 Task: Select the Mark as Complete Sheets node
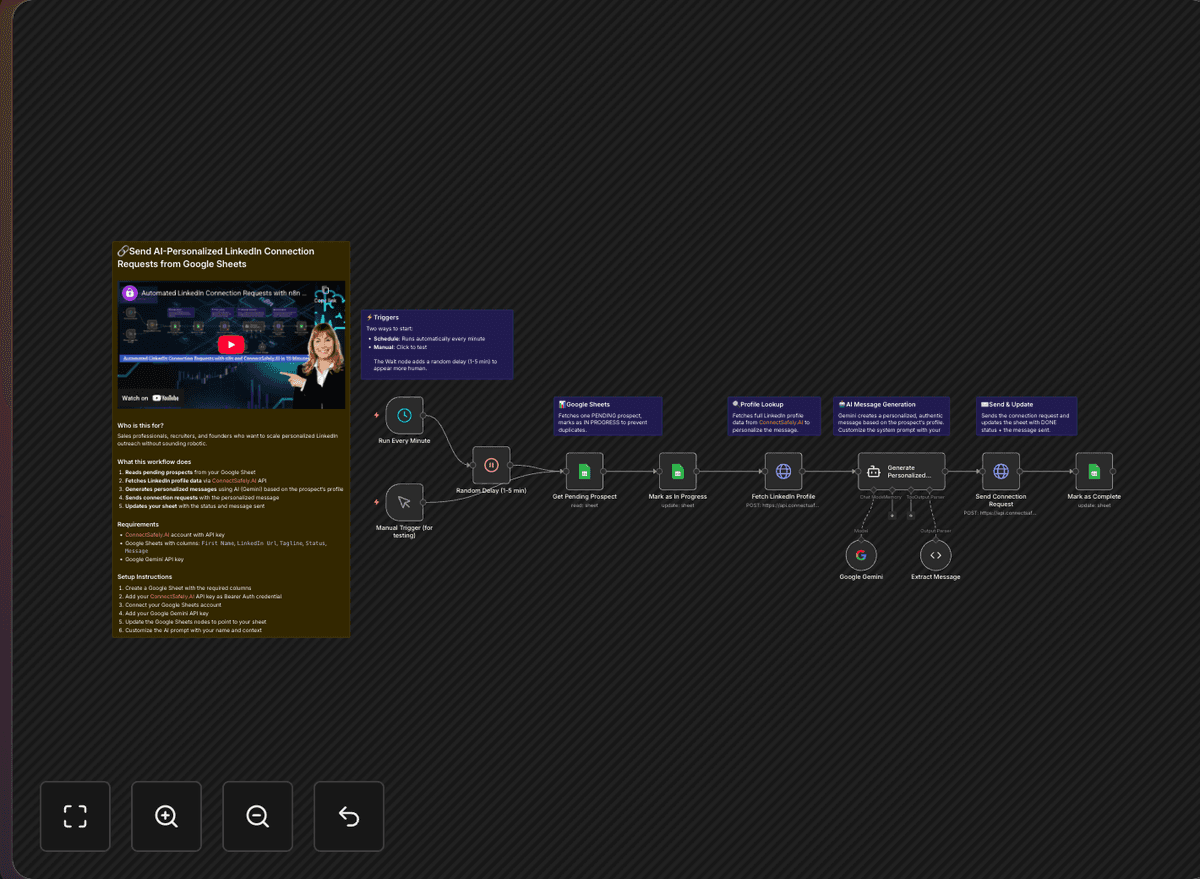(1093, 471)
